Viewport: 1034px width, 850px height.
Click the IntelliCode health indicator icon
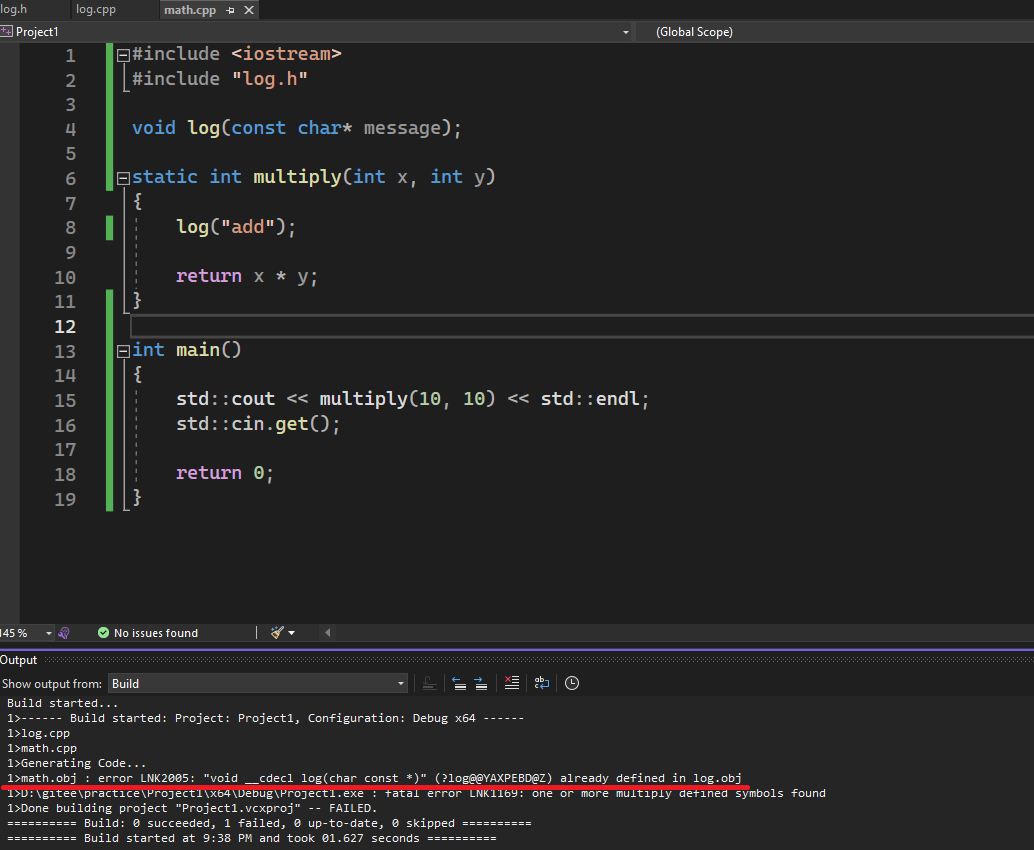point(64,633)
